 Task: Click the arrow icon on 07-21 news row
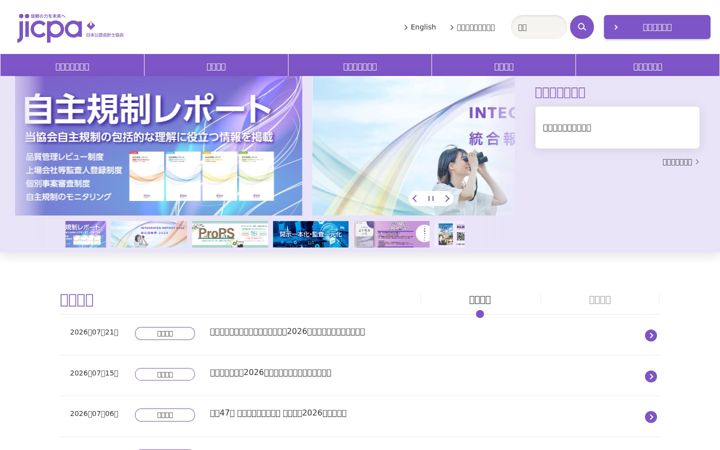[x=651, y=336]
